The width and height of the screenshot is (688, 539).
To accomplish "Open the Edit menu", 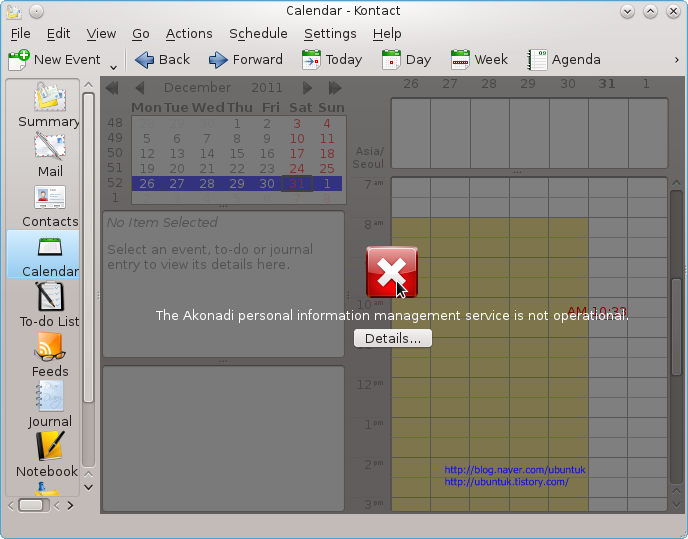I will 58,33.
